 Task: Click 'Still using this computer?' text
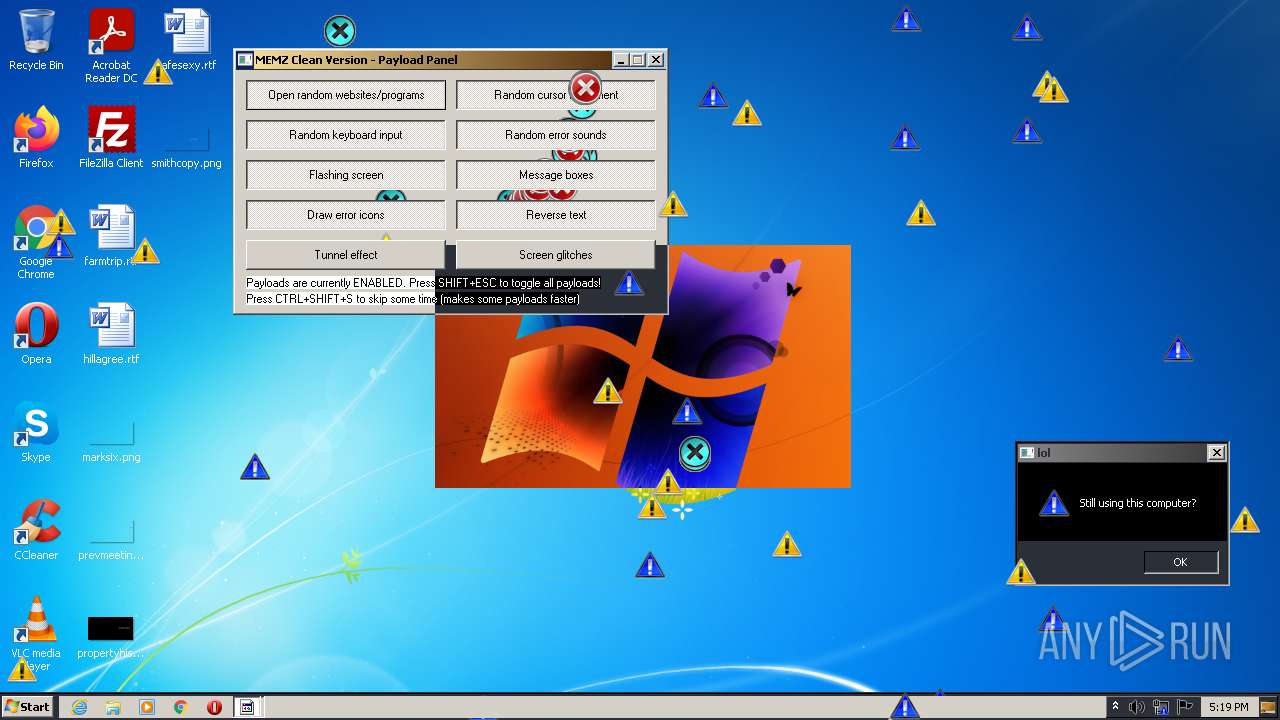[x=1138, y=503]
